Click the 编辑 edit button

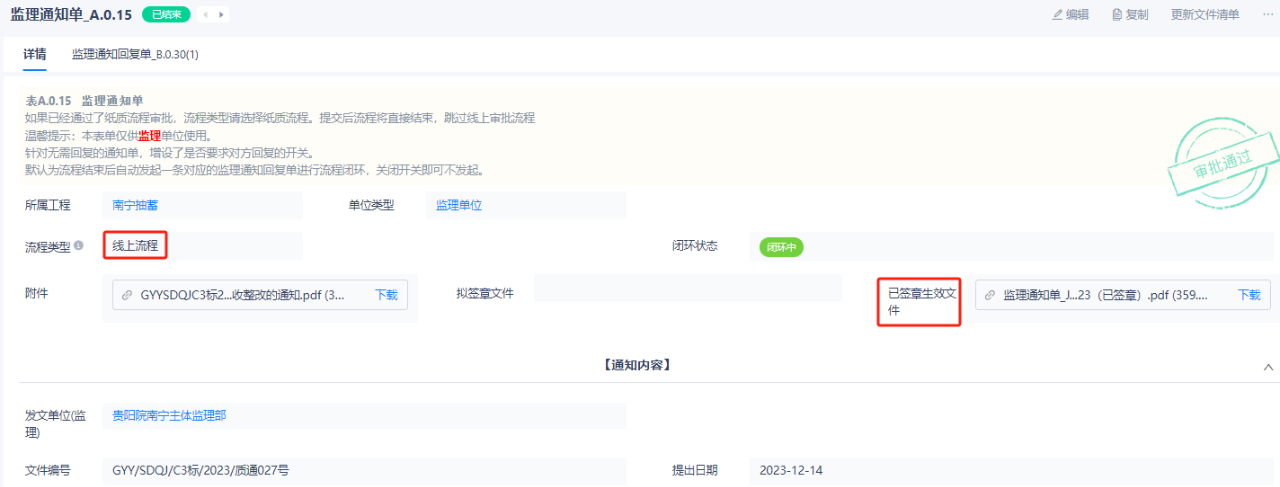(x=1070, y=15)
